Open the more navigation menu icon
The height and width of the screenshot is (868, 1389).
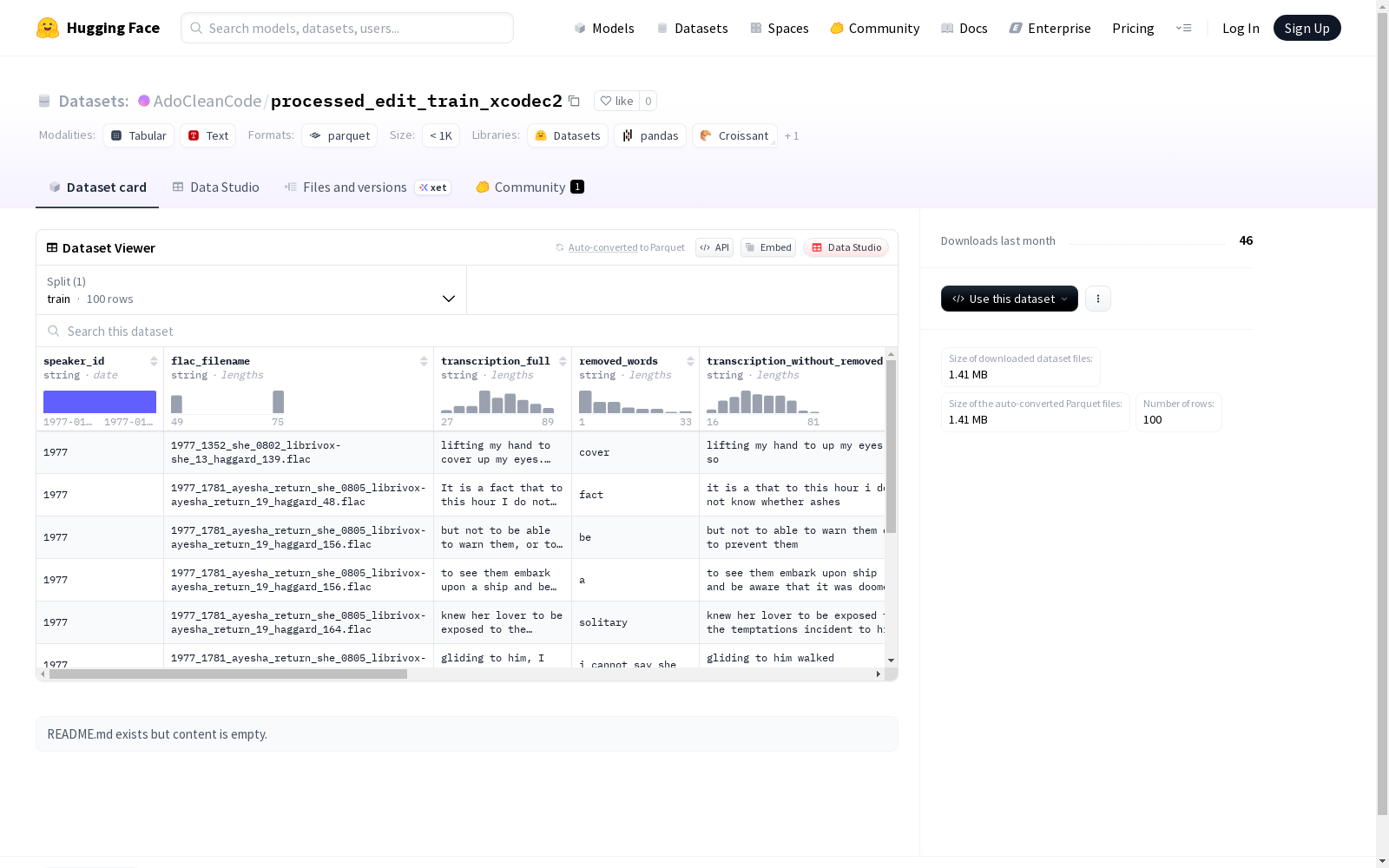(1183, 28)
